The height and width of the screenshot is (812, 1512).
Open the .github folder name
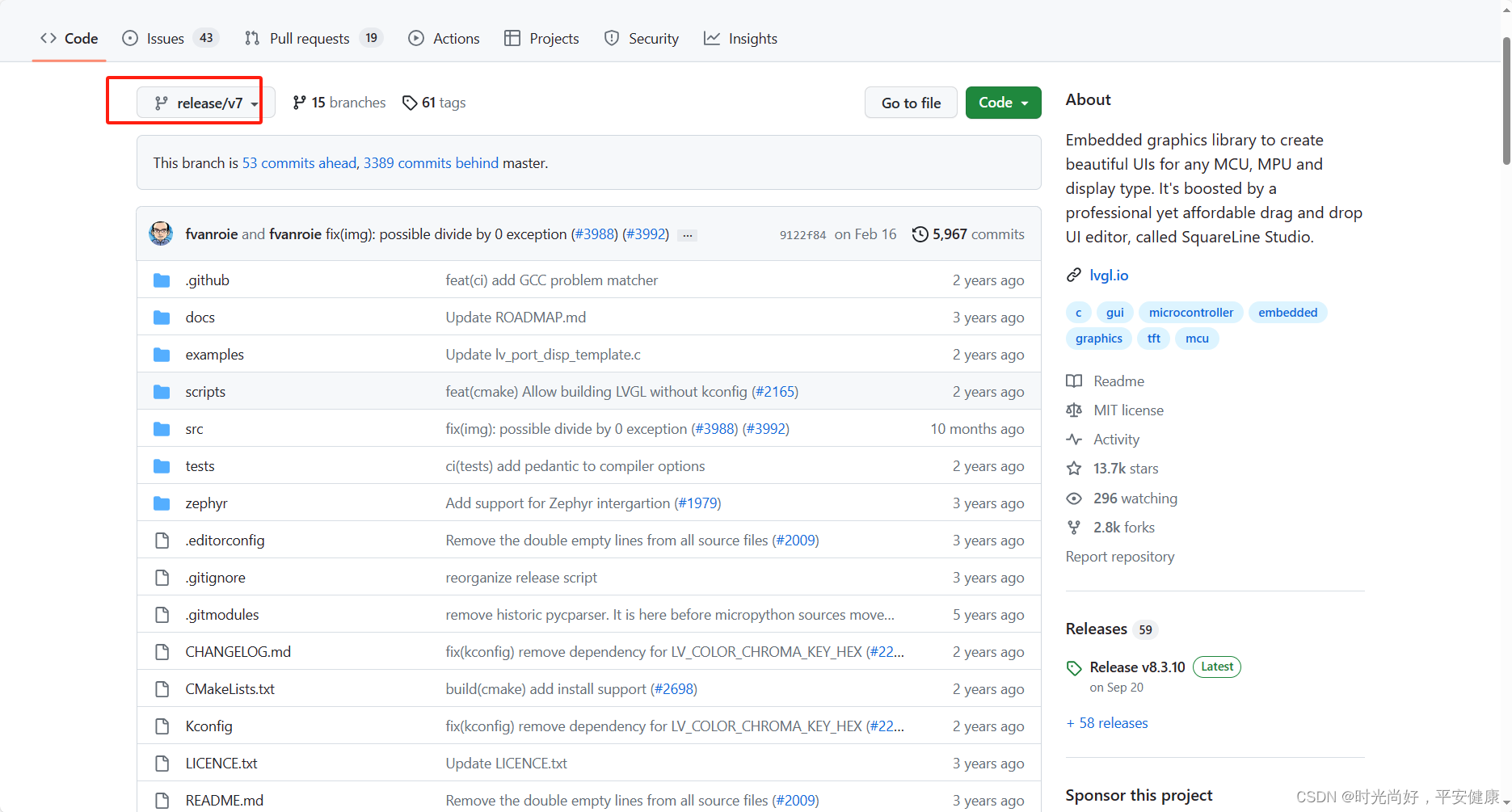(x=208, y=280)
